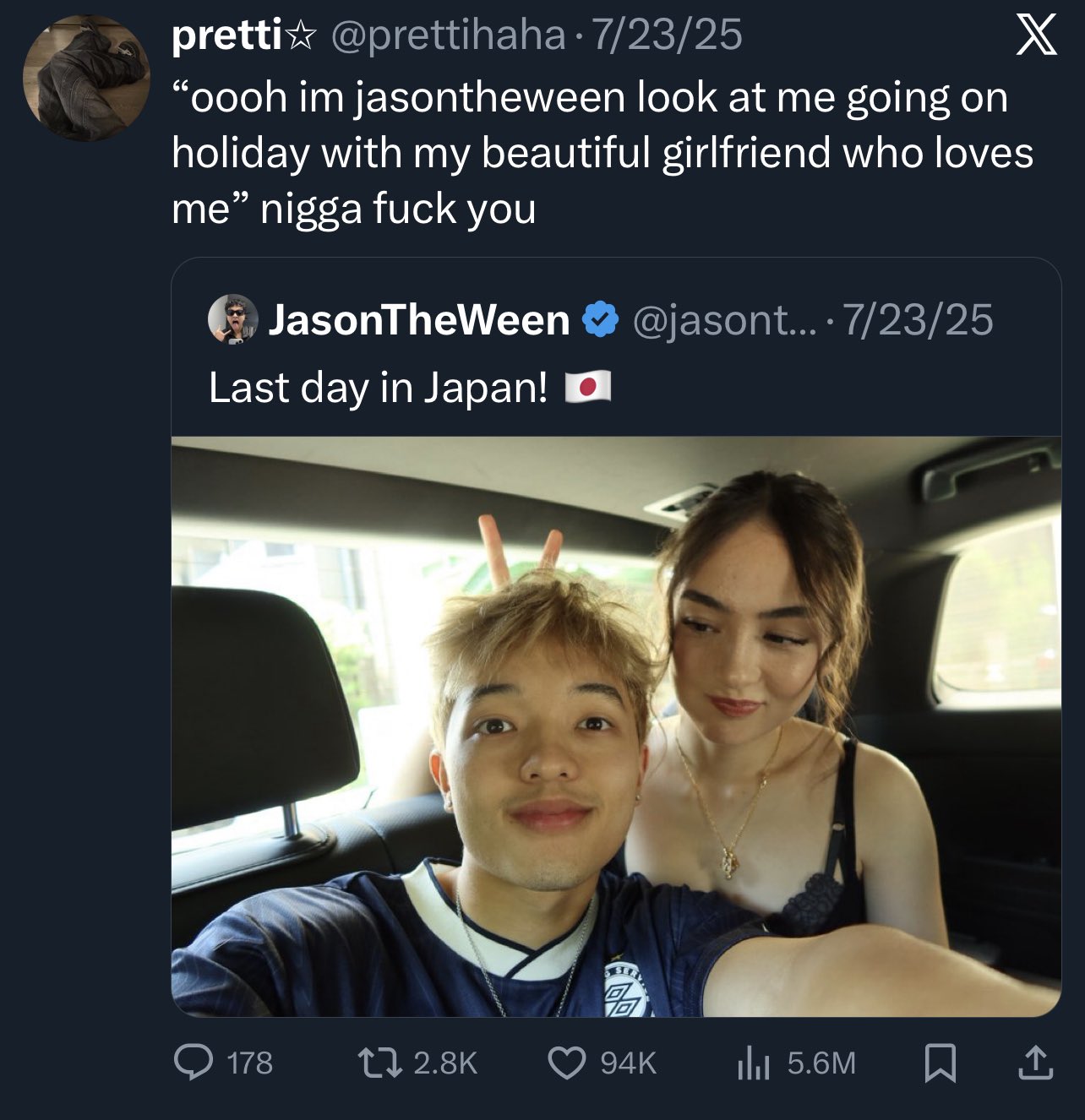Open pretti's profile avatar

[x=86, y=77]
